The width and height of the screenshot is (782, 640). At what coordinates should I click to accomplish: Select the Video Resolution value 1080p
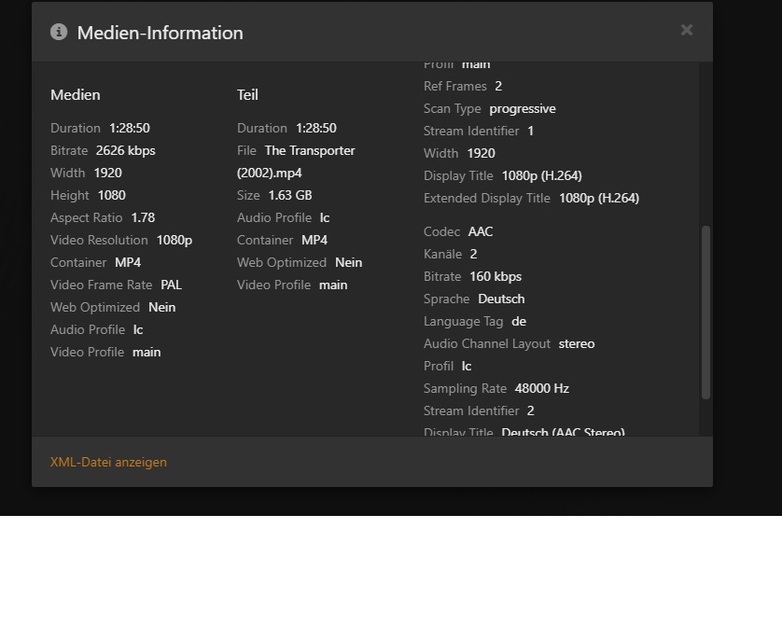175,240
